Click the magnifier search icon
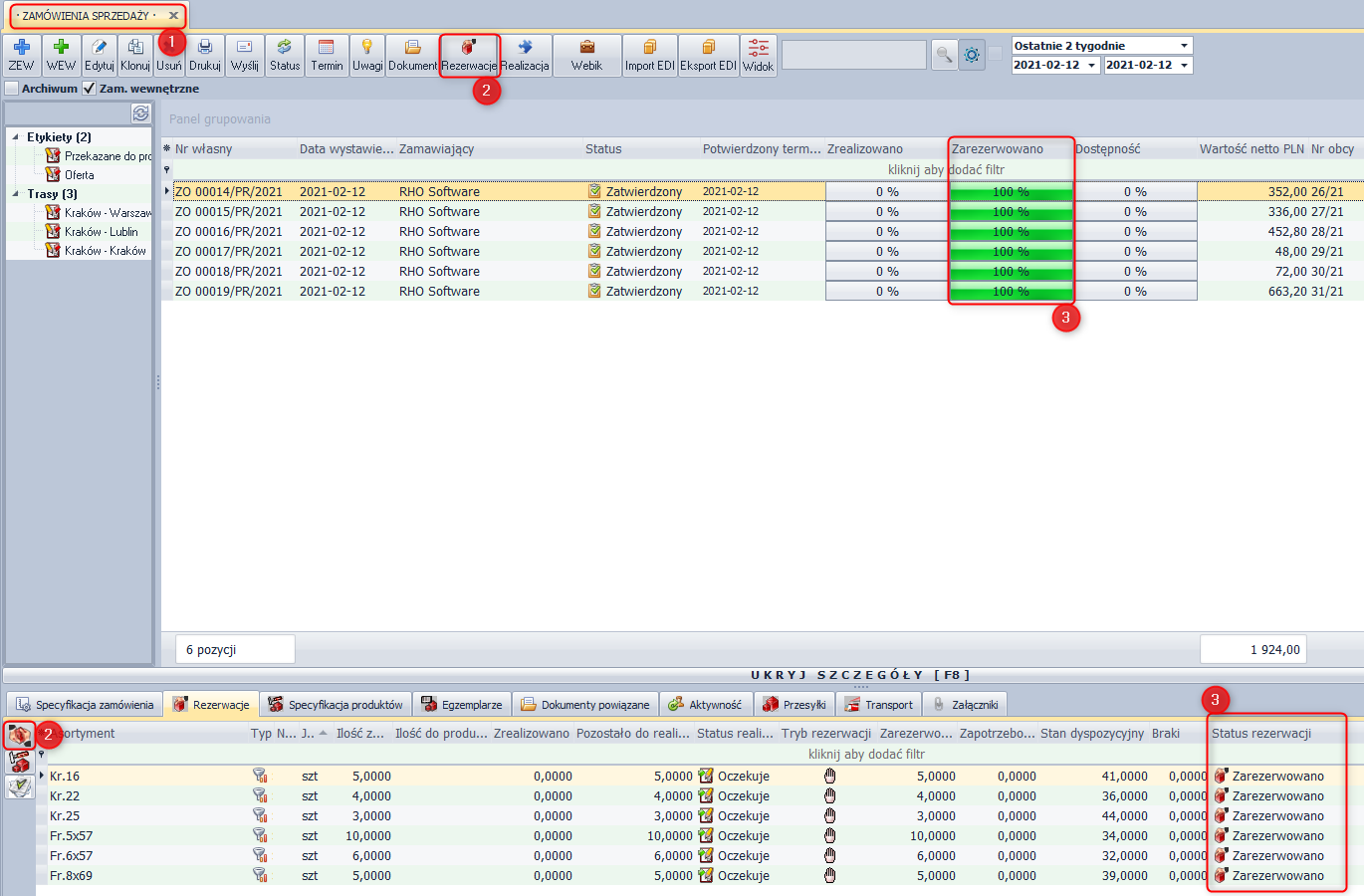Viewport: 1364px width, 896px height. [943, 55]
